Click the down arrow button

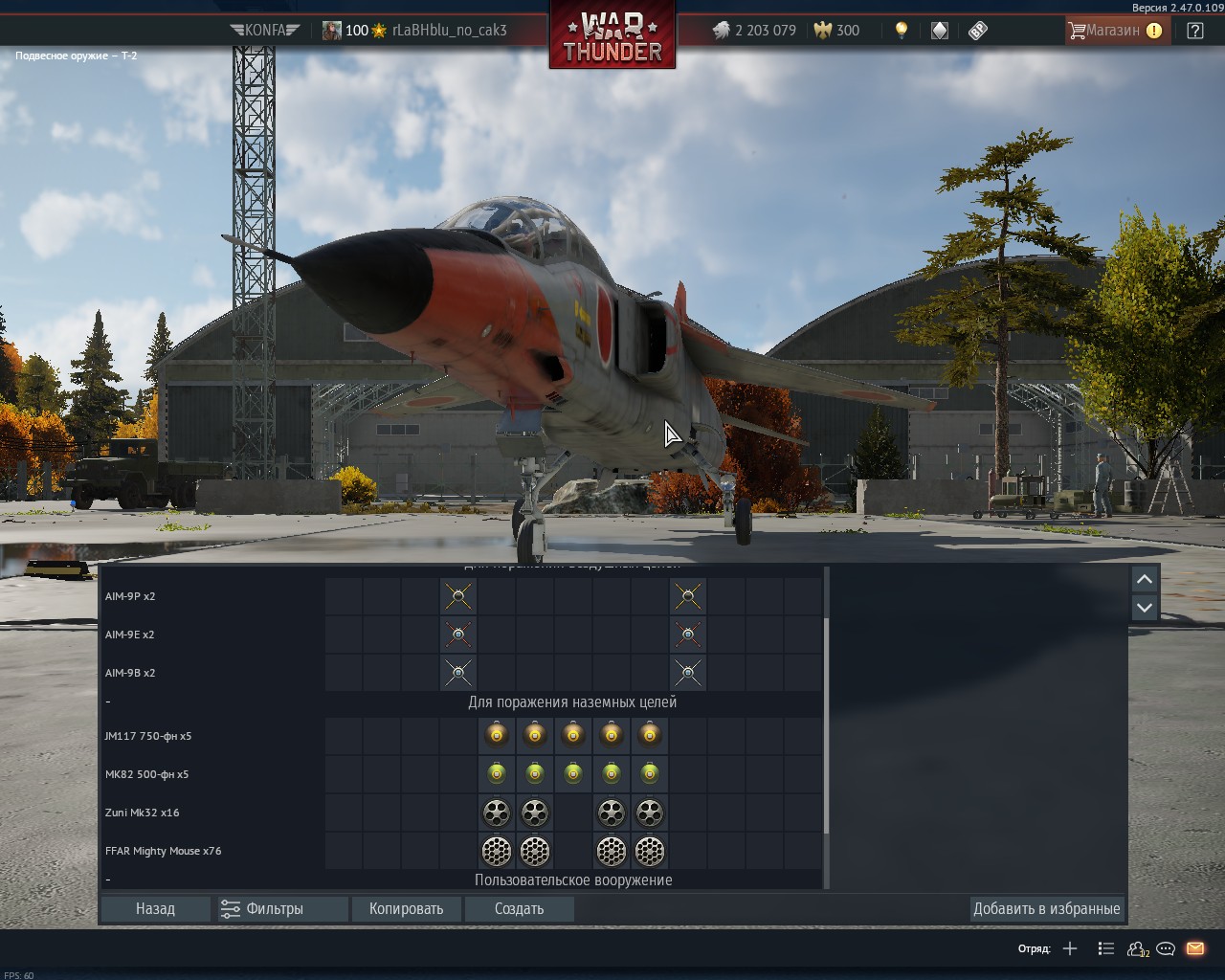coord(1145,607)
